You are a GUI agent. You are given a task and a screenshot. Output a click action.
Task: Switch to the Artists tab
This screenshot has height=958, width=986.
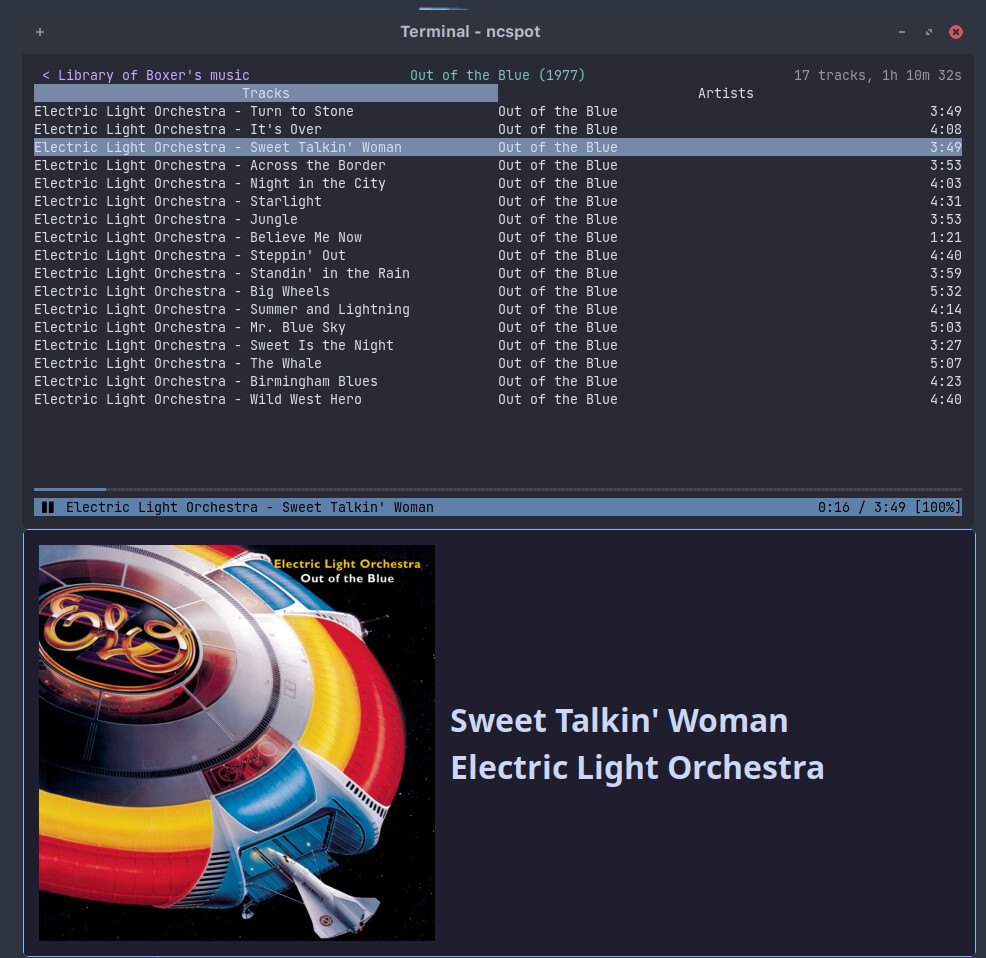coord(726,93)
